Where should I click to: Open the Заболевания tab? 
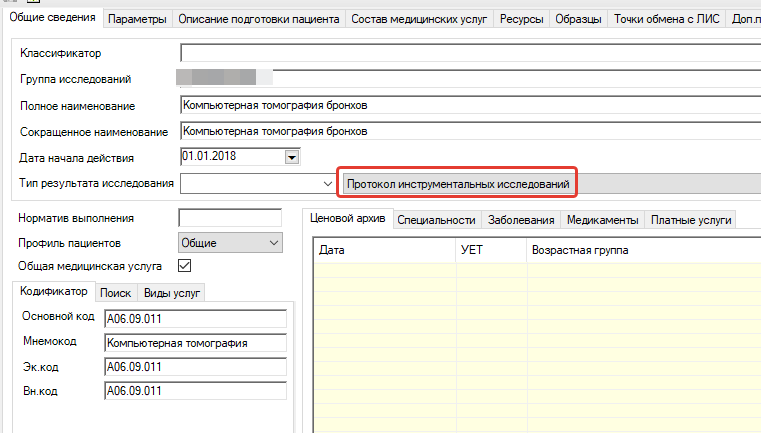coord(521,220)
